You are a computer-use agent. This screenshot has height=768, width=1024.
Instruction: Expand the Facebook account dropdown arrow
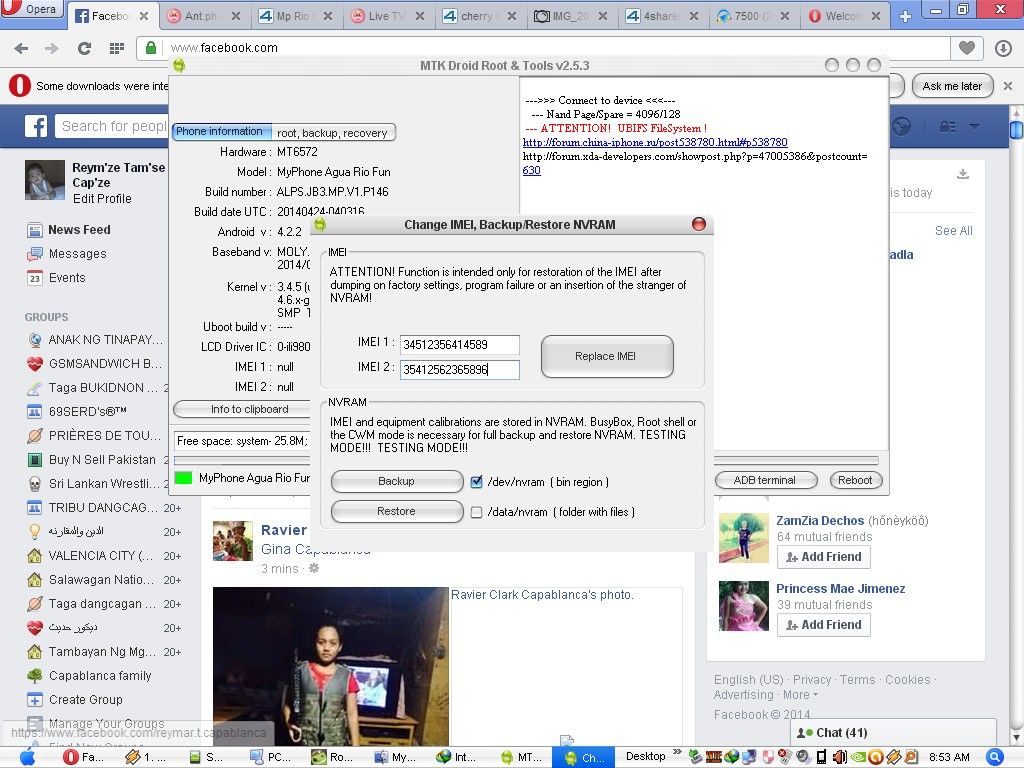tap(974, 126)
